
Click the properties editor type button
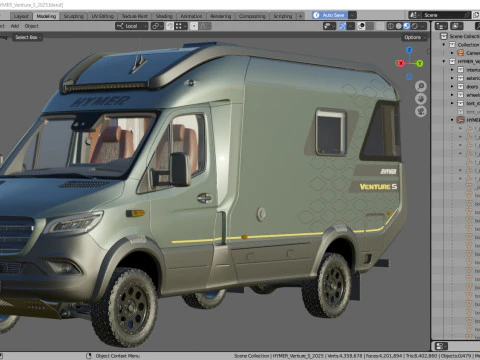pos(441,346)
